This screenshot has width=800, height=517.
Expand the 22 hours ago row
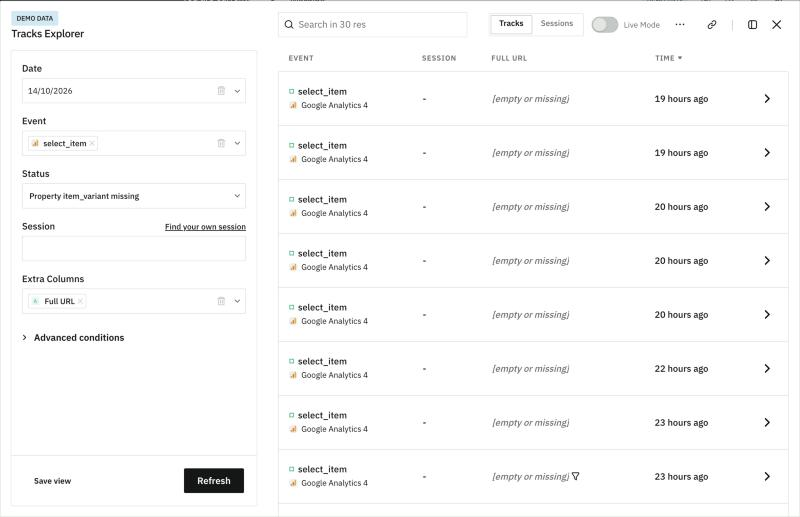click(767, 368)
